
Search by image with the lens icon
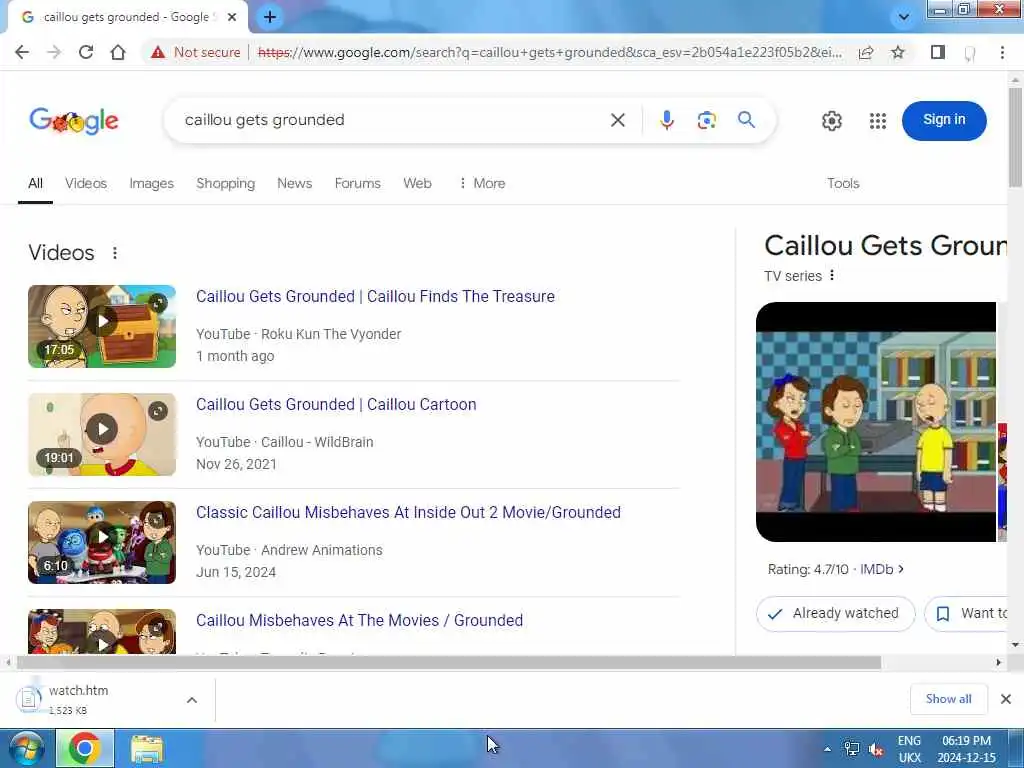pos(707,120)
